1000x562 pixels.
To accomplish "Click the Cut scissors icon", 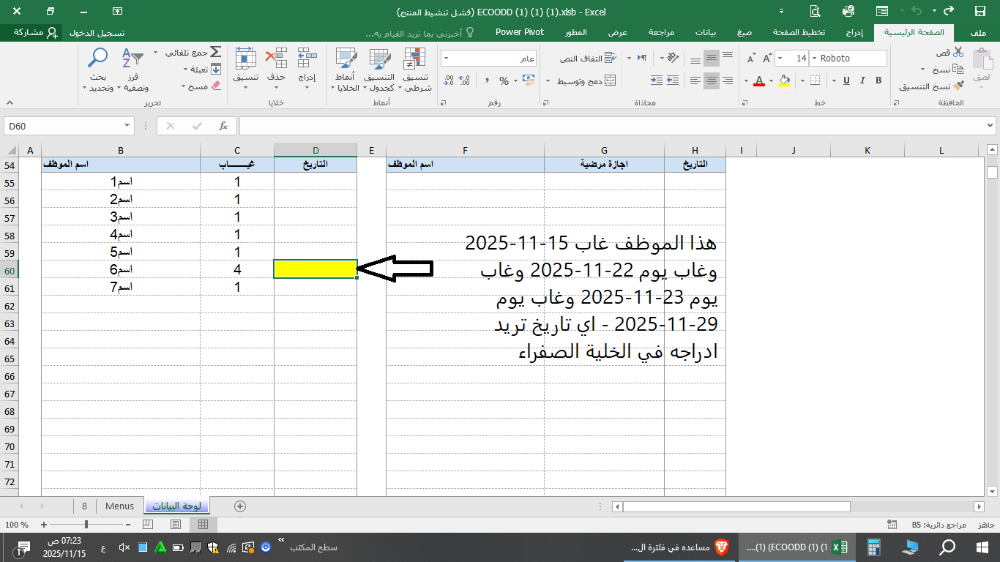I will point(958,51).
